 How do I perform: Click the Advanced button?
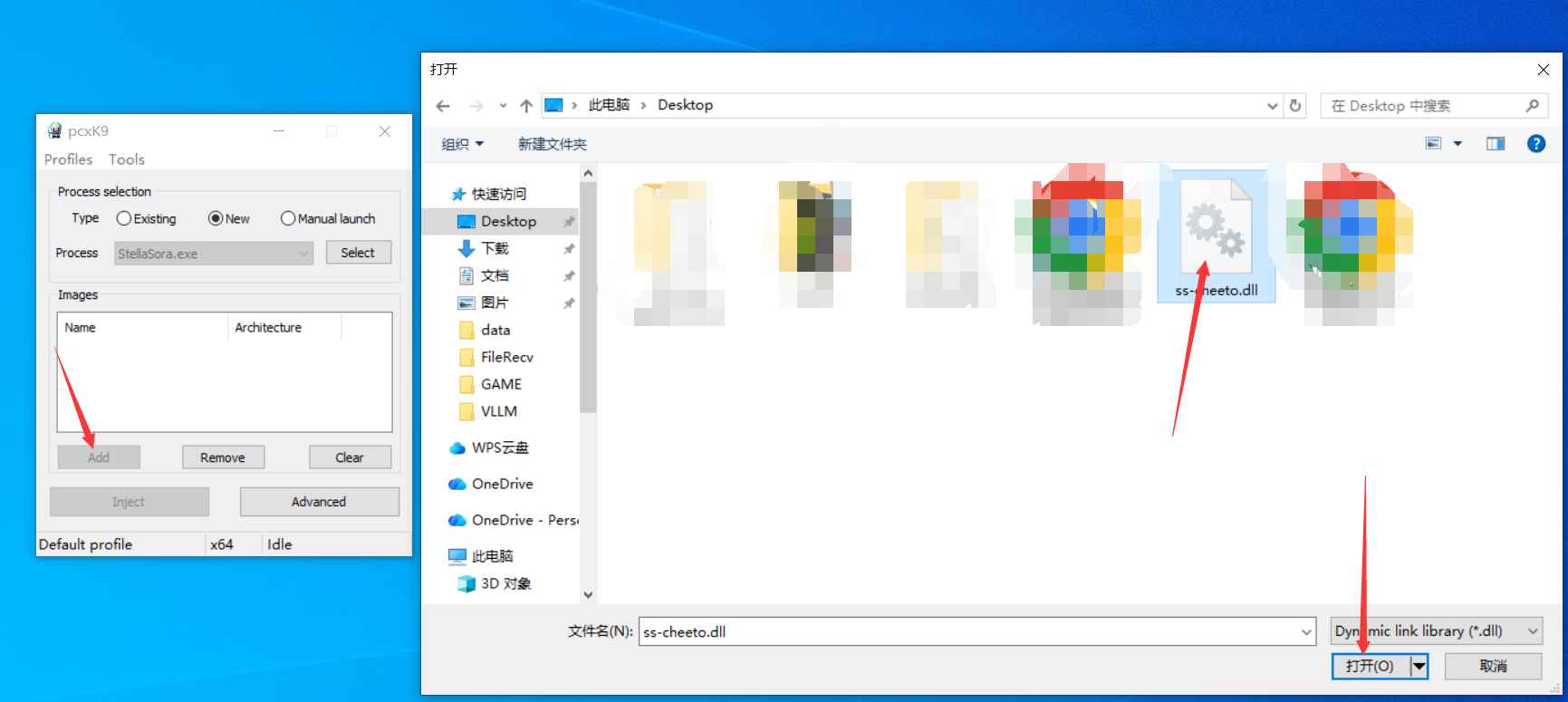[x=319, y=502]
